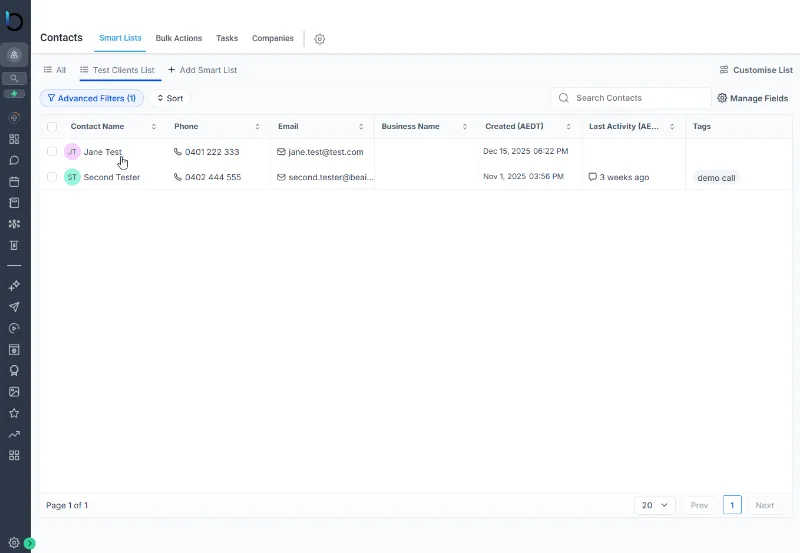Open Marketing paper plane icon
The width and height of the screenshot is (800, 553).
(14, 307)
